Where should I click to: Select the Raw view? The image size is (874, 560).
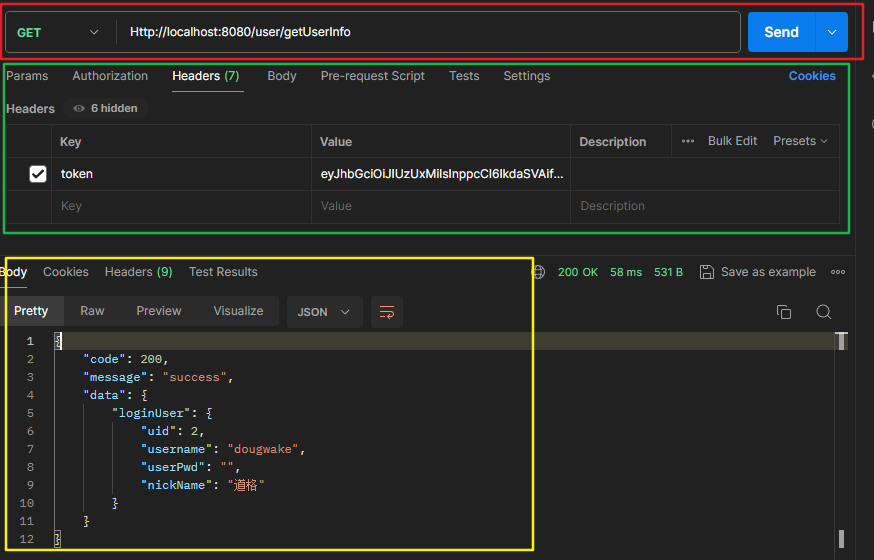(92, 311)
